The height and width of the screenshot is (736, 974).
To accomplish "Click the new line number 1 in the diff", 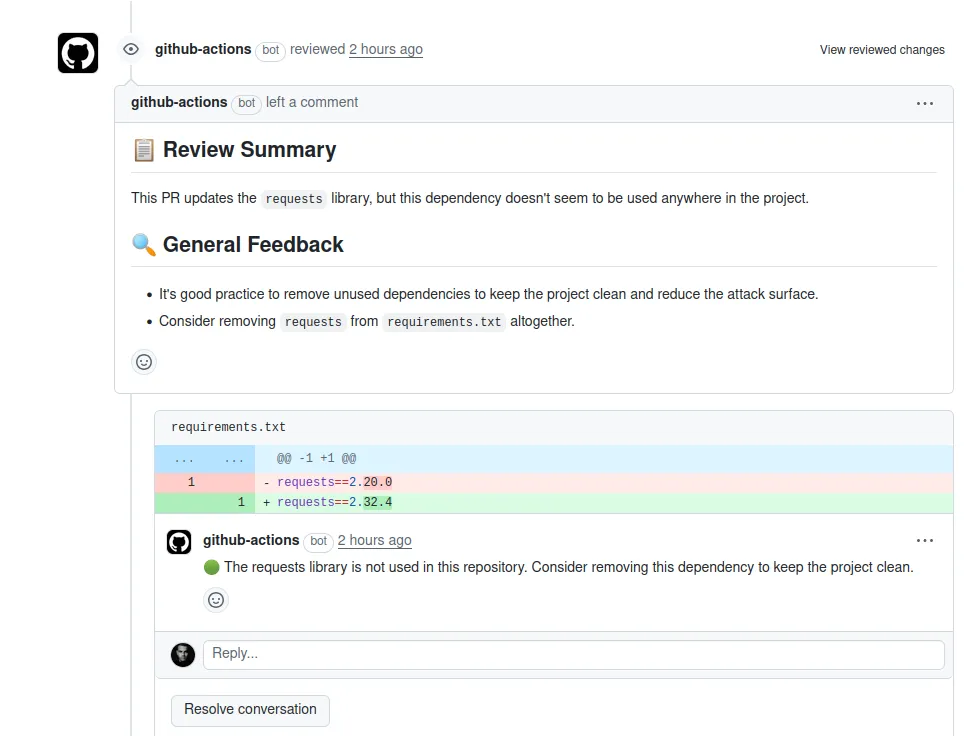I will [241, 502].
